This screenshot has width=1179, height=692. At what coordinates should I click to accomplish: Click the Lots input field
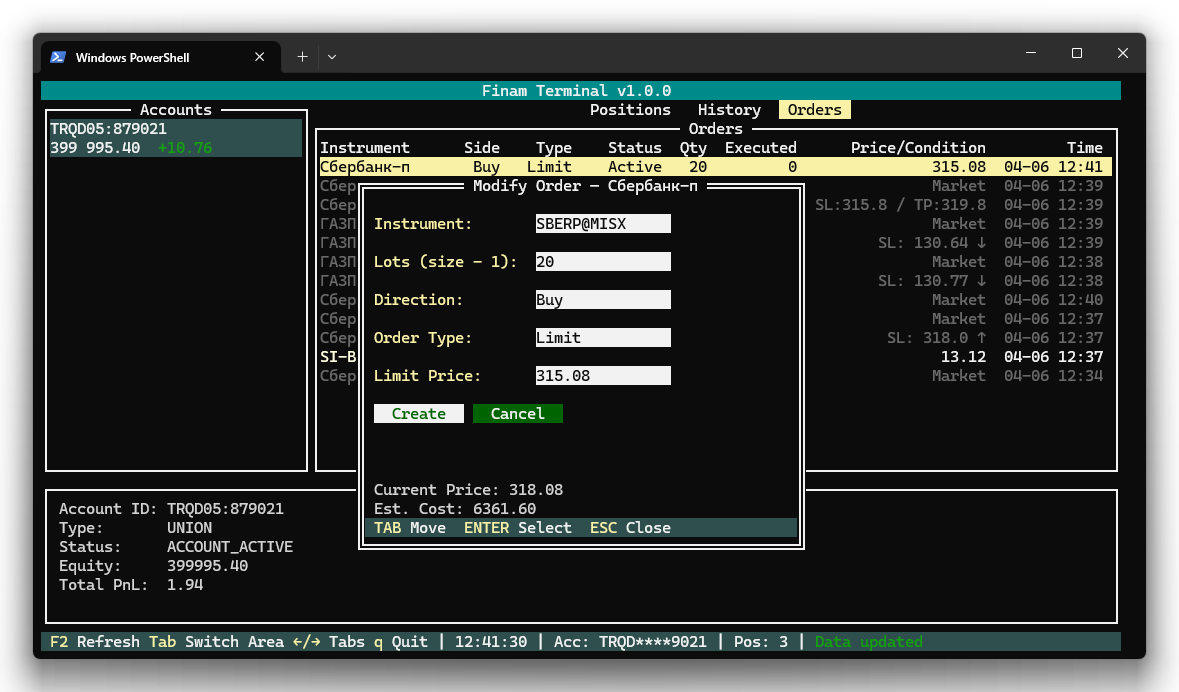coord(603,262)
